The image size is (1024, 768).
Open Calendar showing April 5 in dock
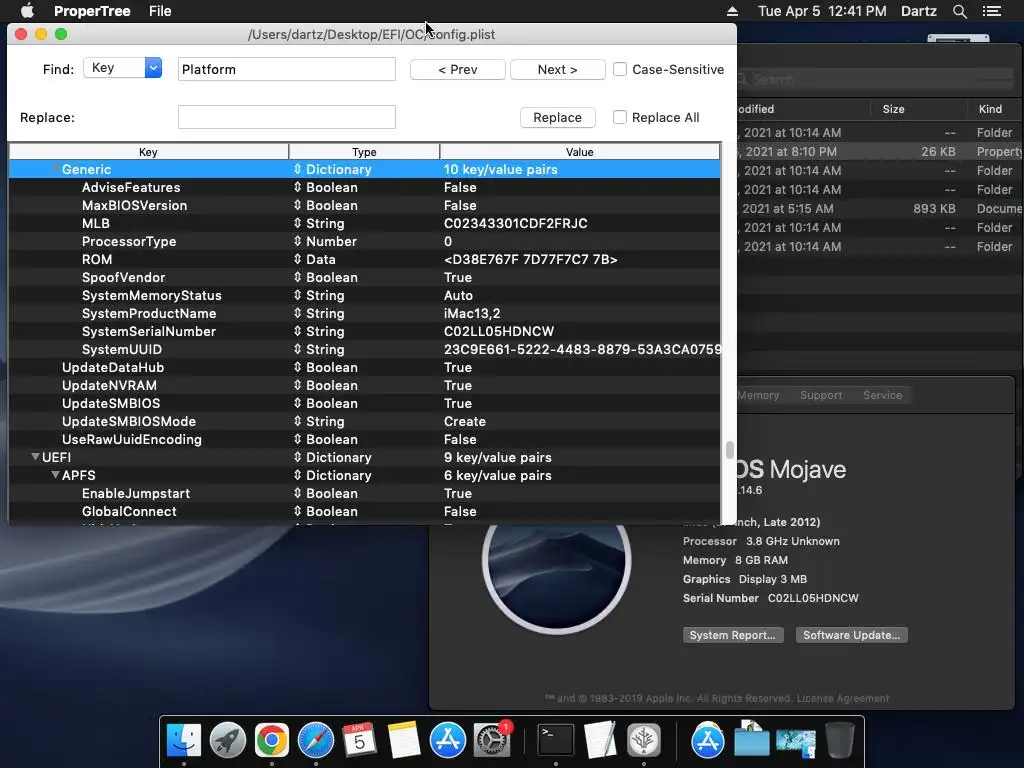359,741
